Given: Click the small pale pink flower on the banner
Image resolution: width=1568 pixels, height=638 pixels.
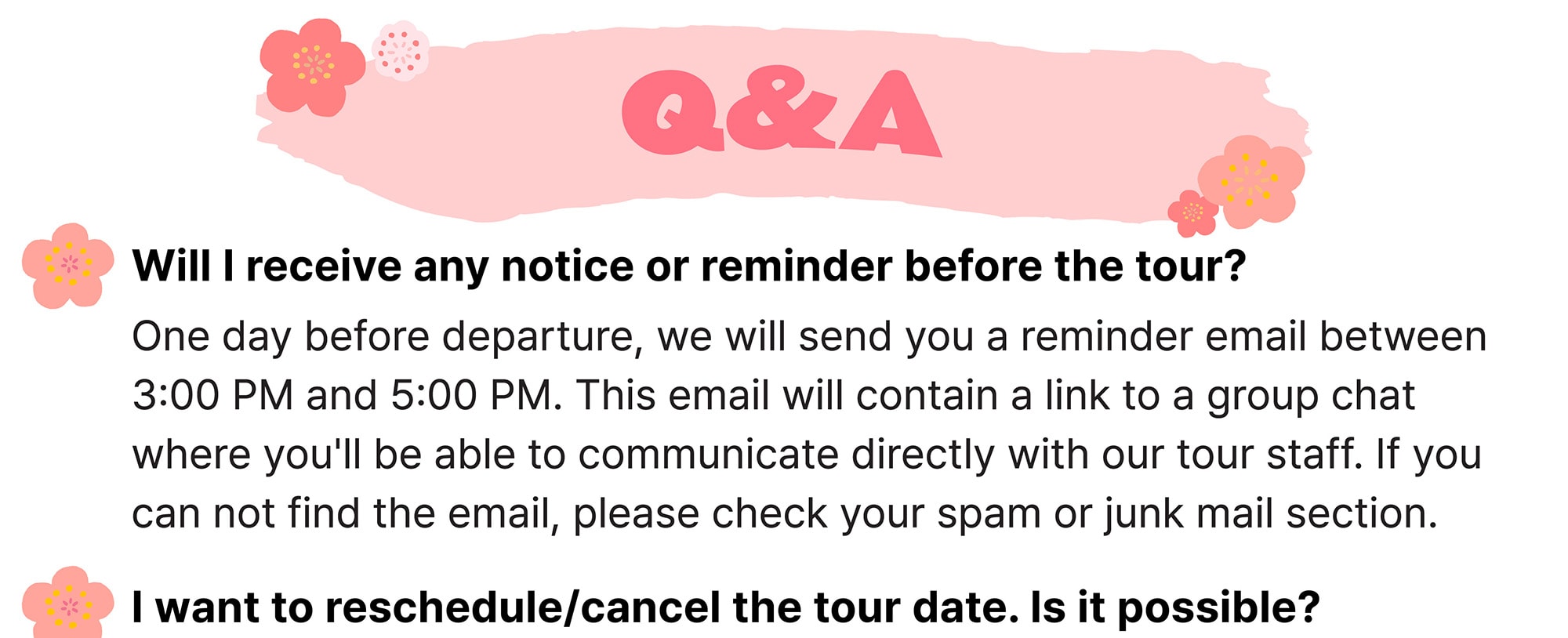Looking at the screenshot, I should [401, 50].
